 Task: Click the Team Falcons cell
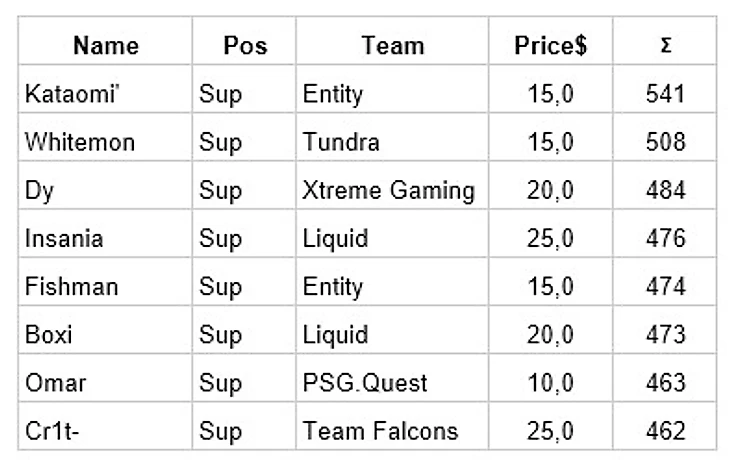coord(380,431)
